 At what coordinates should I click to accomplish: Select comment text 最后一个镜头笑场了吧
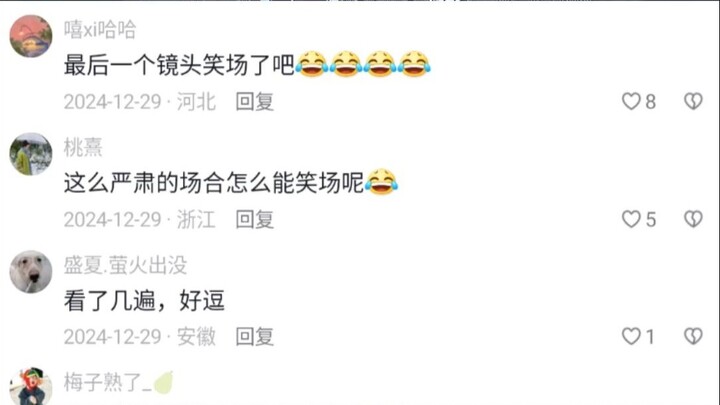pyautogui.click(x=179, y=65)
